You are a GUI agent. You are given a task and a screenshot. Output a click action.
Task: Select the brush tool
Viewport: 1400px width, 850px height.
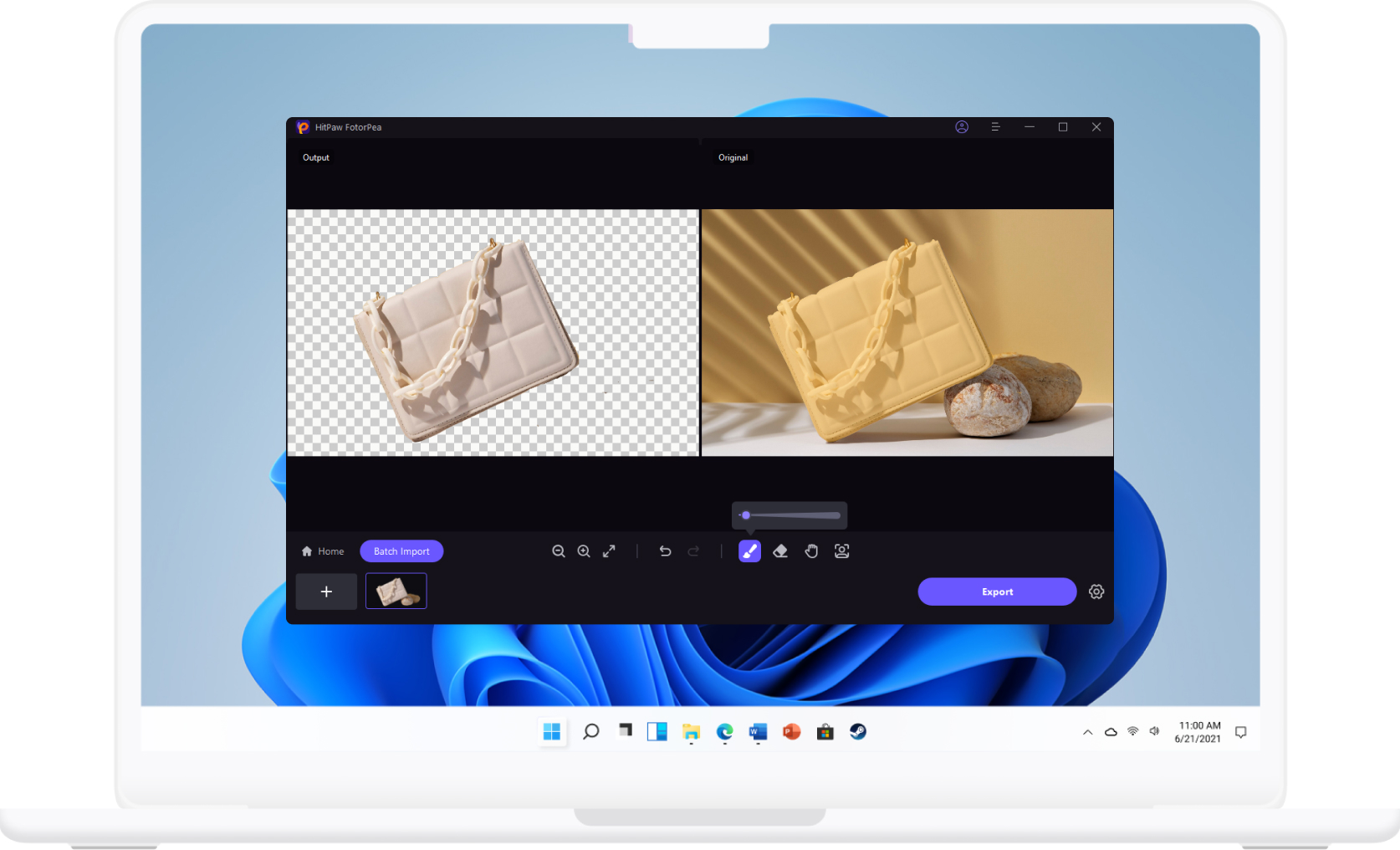point(749,551)
